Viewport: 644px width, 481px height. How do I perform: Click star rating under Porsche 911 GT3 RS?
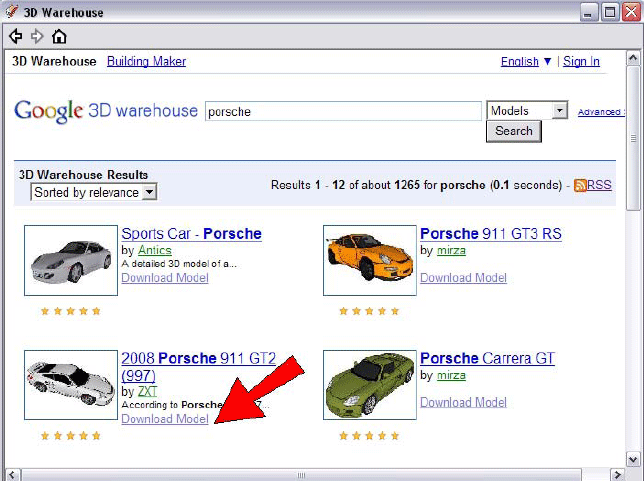tap(369, 311)
